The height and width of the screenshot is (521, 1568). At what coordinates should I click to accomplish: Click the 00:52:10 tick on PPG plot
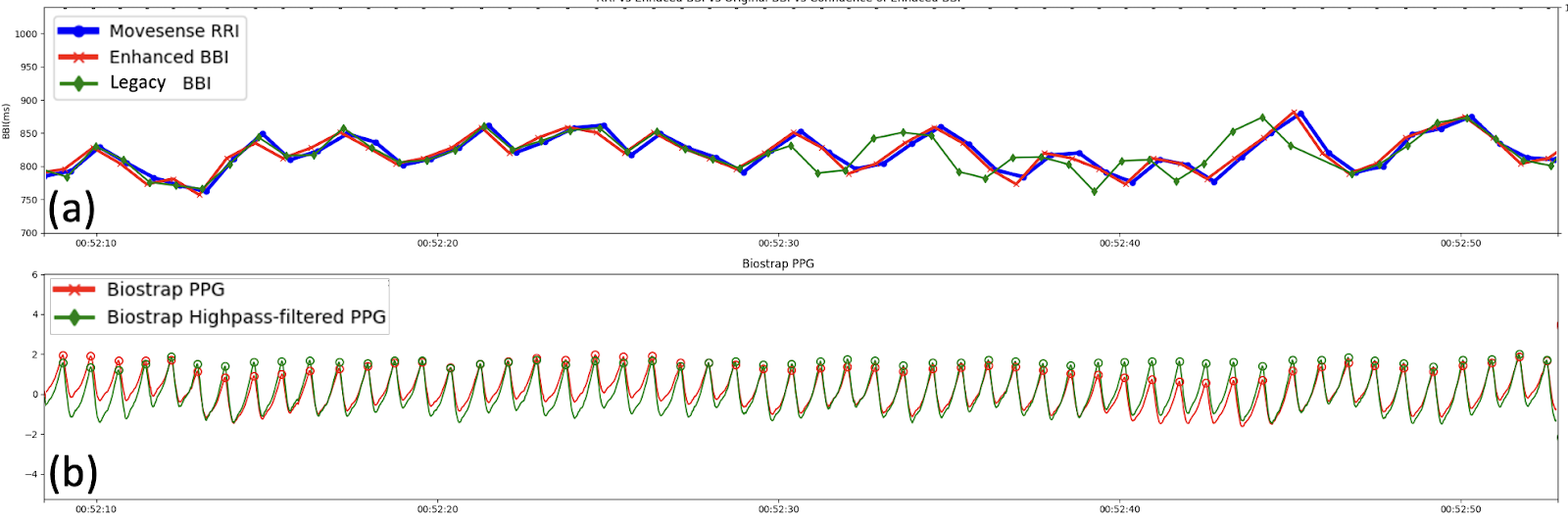[96, 509]
